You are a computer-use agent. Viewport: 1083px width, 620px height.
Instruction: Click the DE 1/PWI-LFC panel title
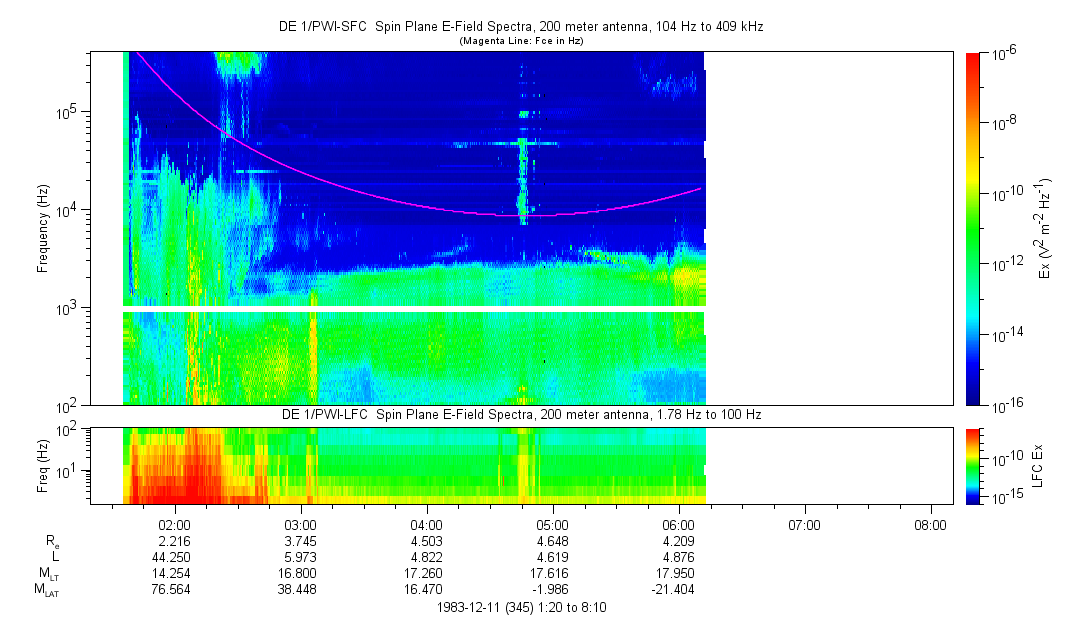(520, 414)
